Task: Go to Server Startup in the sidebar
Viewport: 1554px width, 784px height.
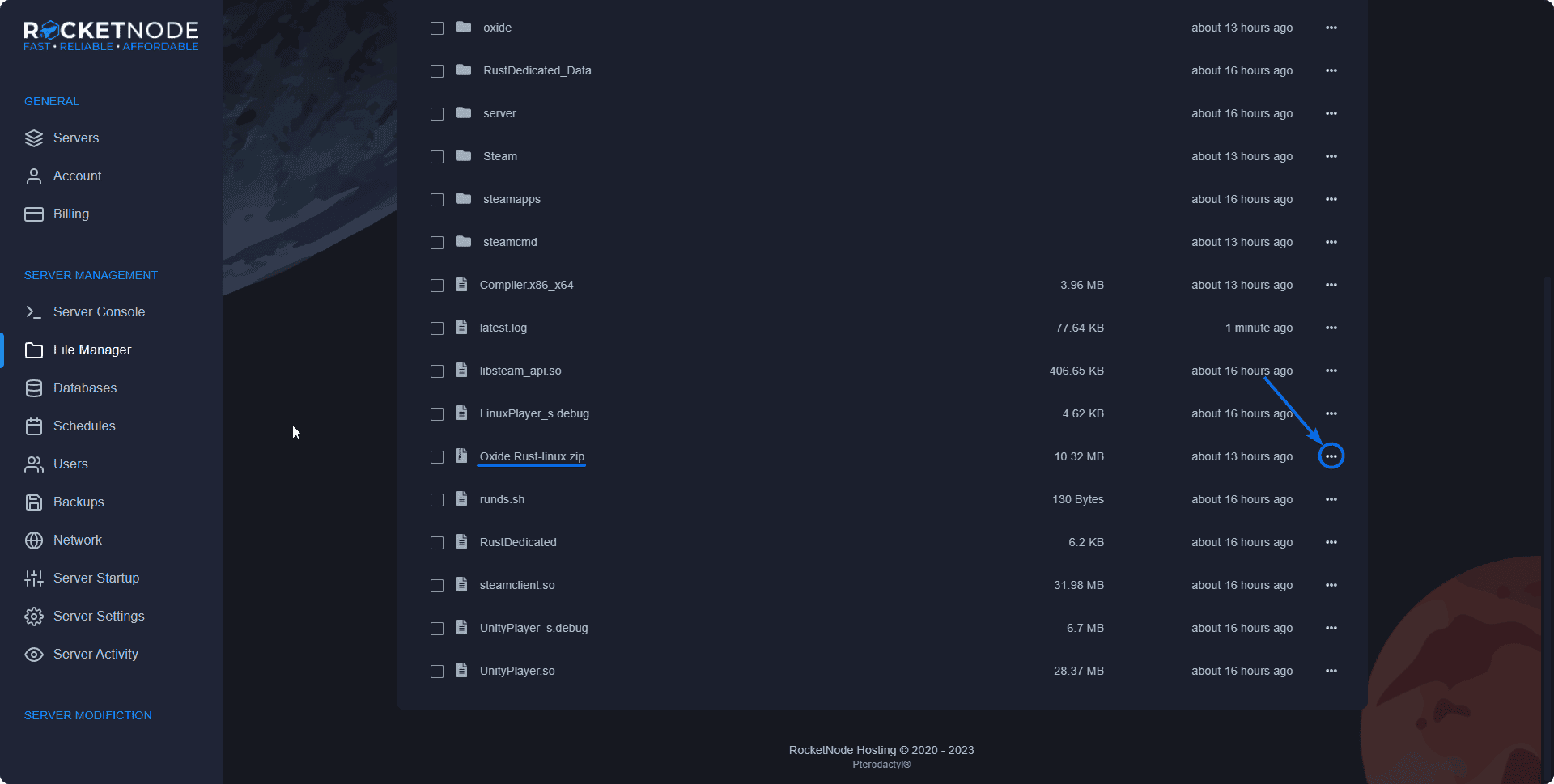Action: point(96,578)
